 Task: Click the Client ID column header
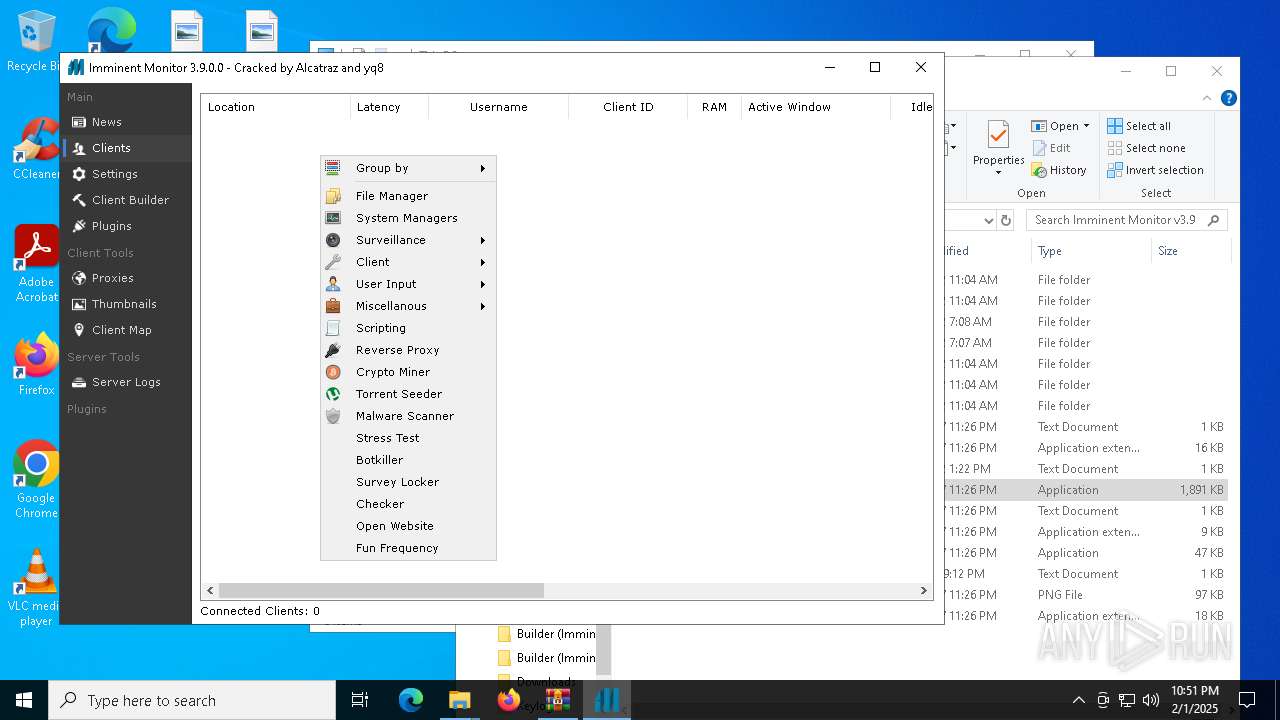pos(628,107)
